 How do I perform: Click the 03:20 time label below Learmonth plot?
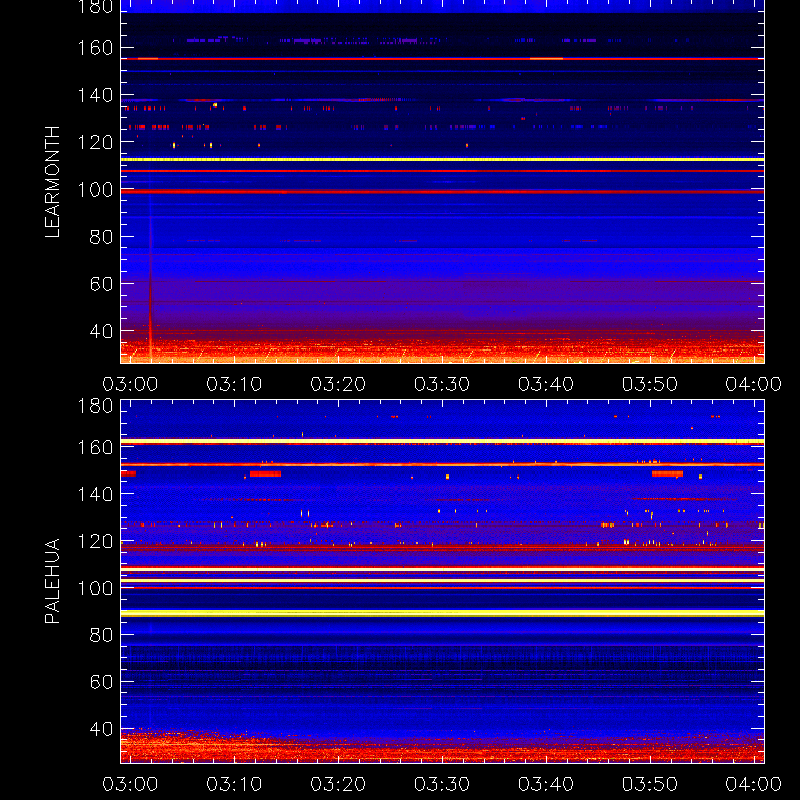(338, 384)
